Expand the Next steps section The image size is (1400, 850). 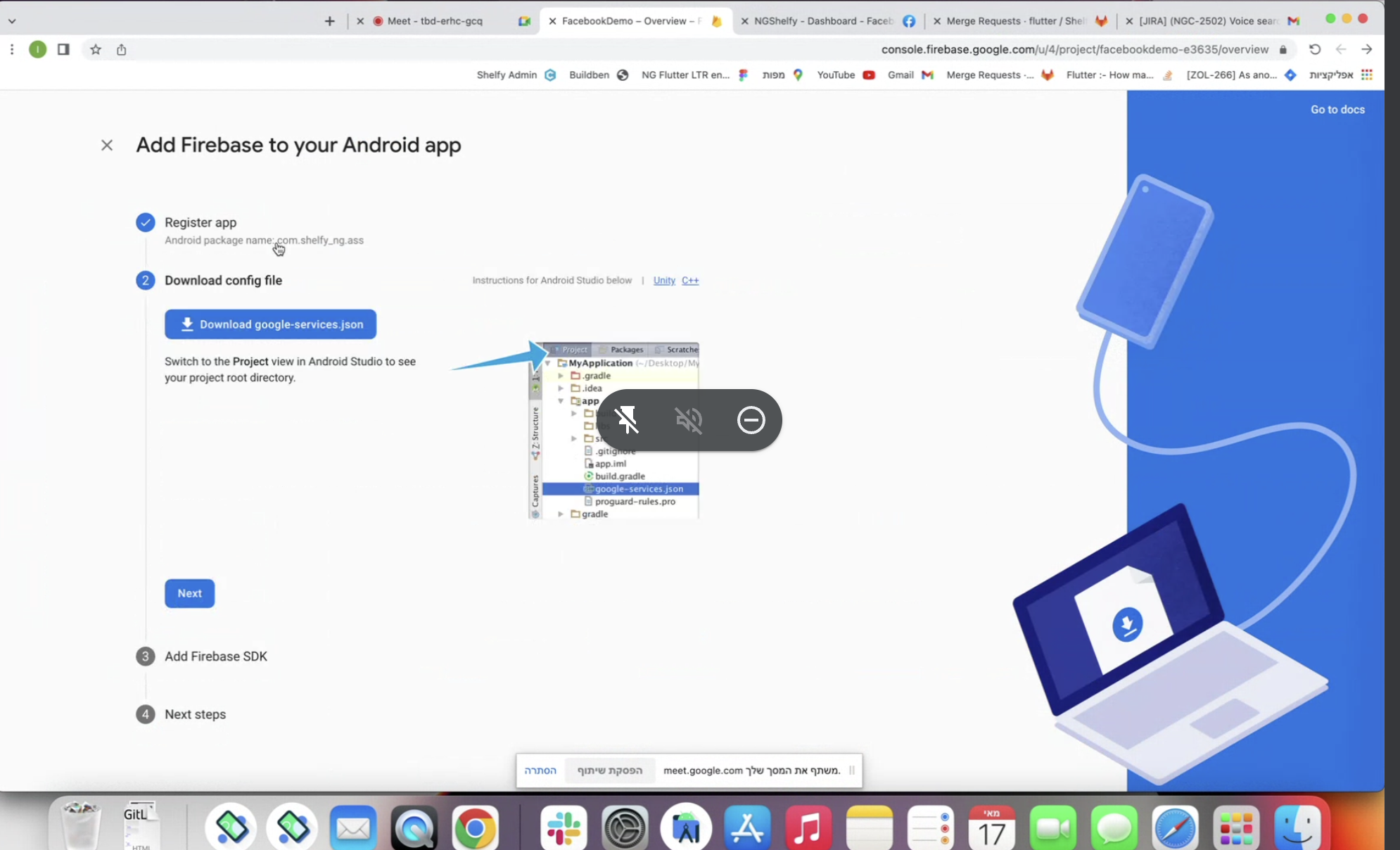tap(195, 714)
